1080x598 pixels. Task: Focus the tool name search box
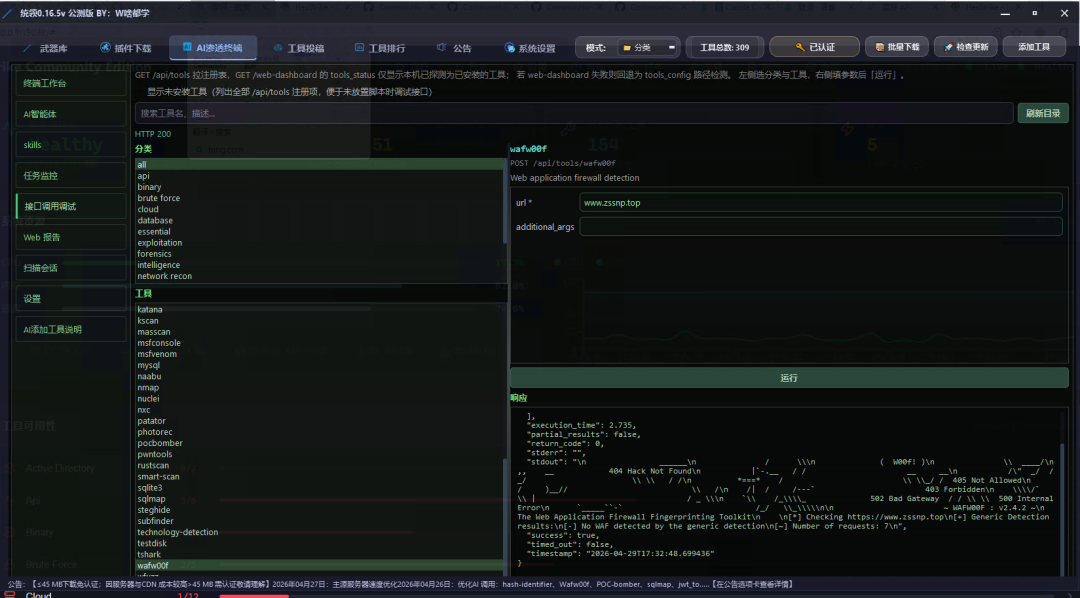(x=574, y=113)
